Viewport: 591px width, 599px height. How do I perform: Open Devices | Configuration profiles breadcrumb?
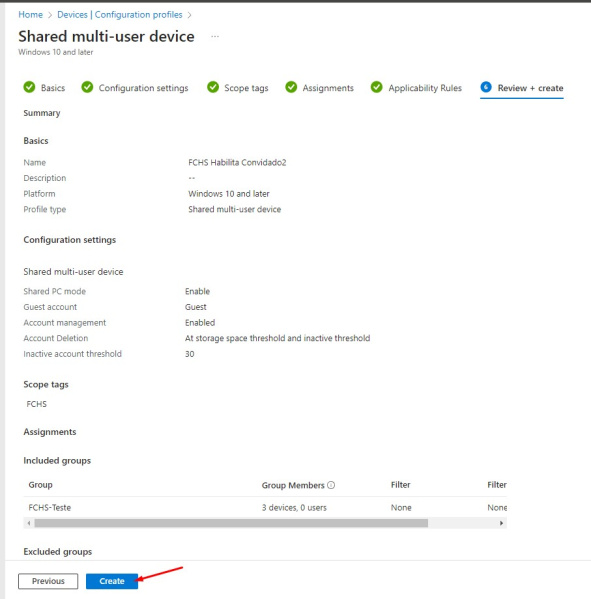pos(120,15)
